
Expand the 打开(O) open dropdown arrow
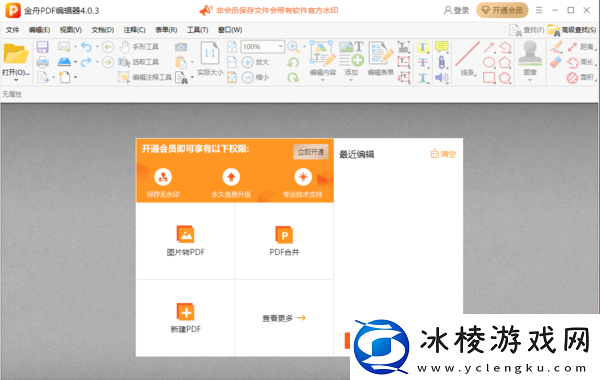click(x=16, y=80)
